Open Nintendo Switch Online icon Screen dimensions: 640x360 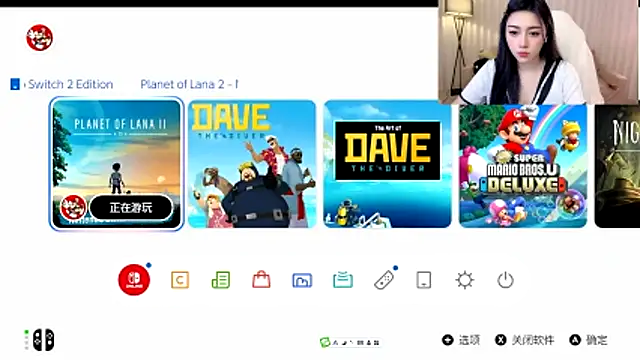coord(134,280)
